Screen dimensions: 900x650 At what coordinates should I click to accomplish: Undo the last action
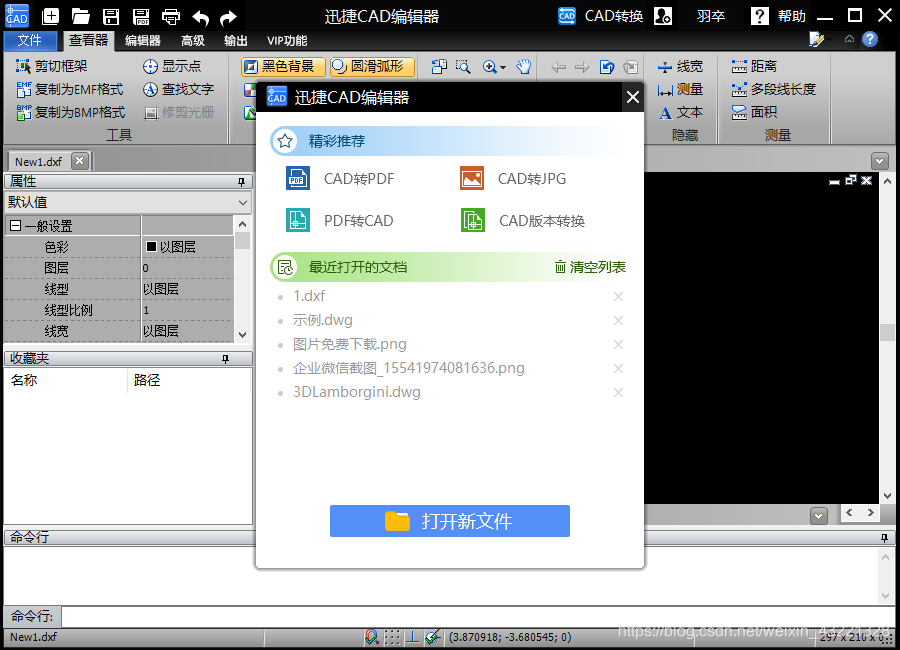[200, 17]
